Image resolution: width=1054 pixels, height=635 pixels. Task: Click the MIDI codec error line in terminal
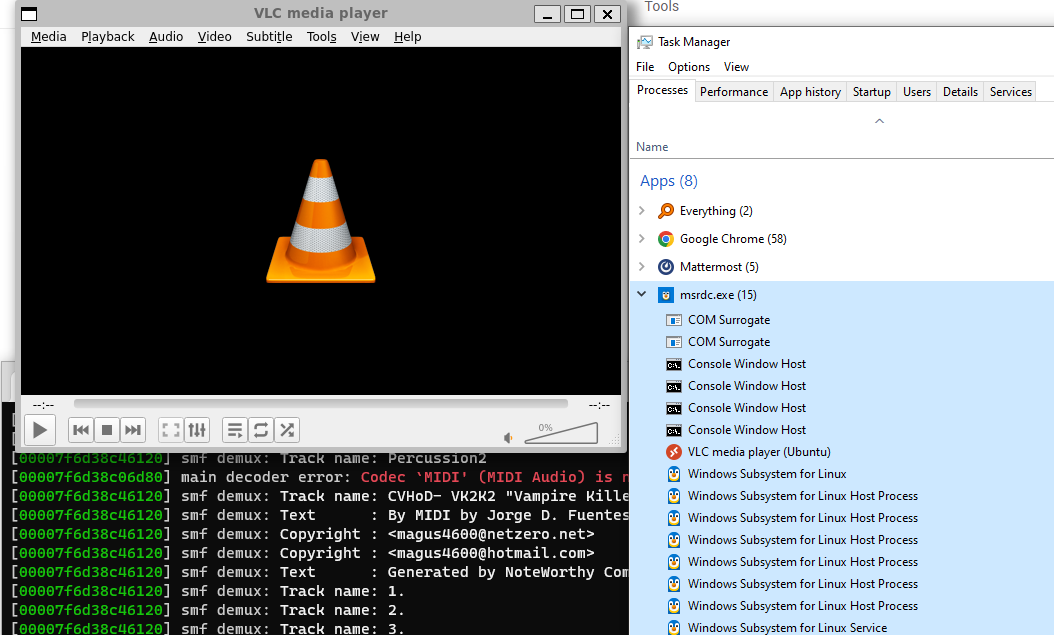tap(320, 477)
